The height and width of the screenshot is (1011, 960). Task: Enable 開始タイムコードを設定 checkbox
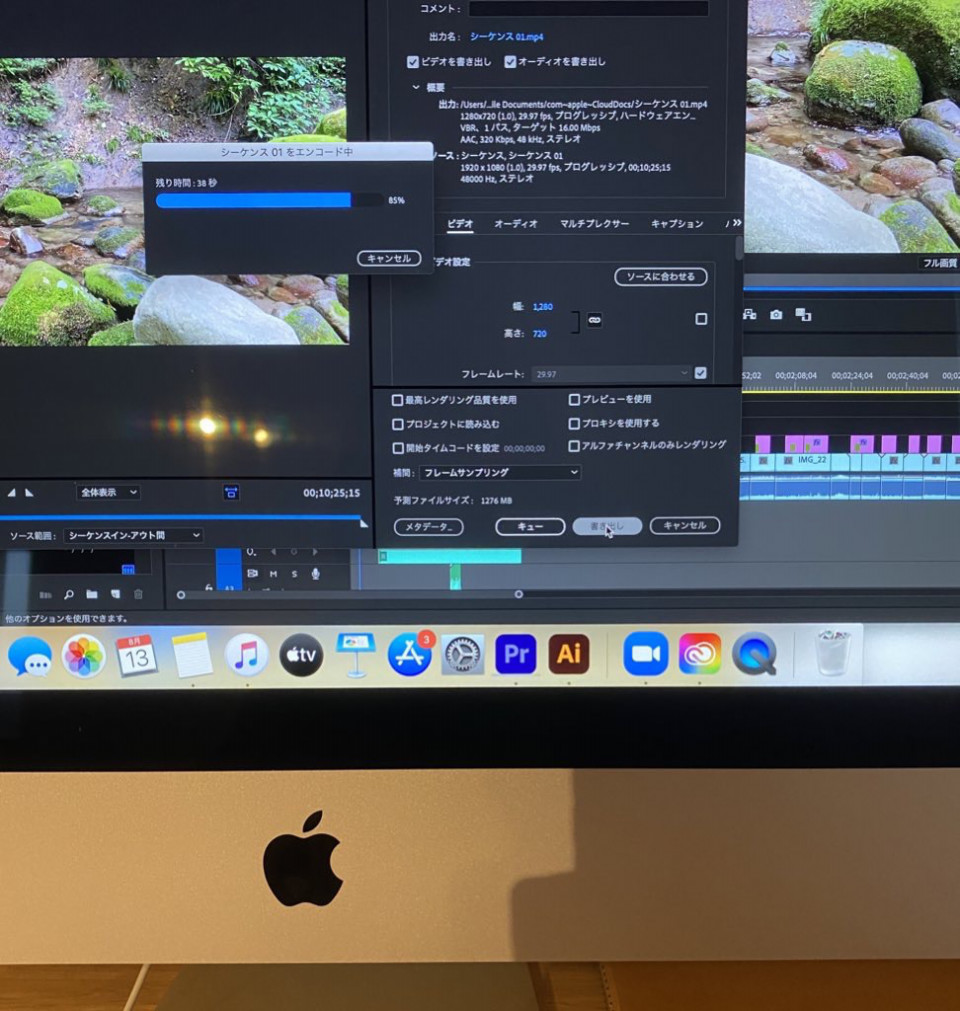pyautogui.click(x=398, y=448)
